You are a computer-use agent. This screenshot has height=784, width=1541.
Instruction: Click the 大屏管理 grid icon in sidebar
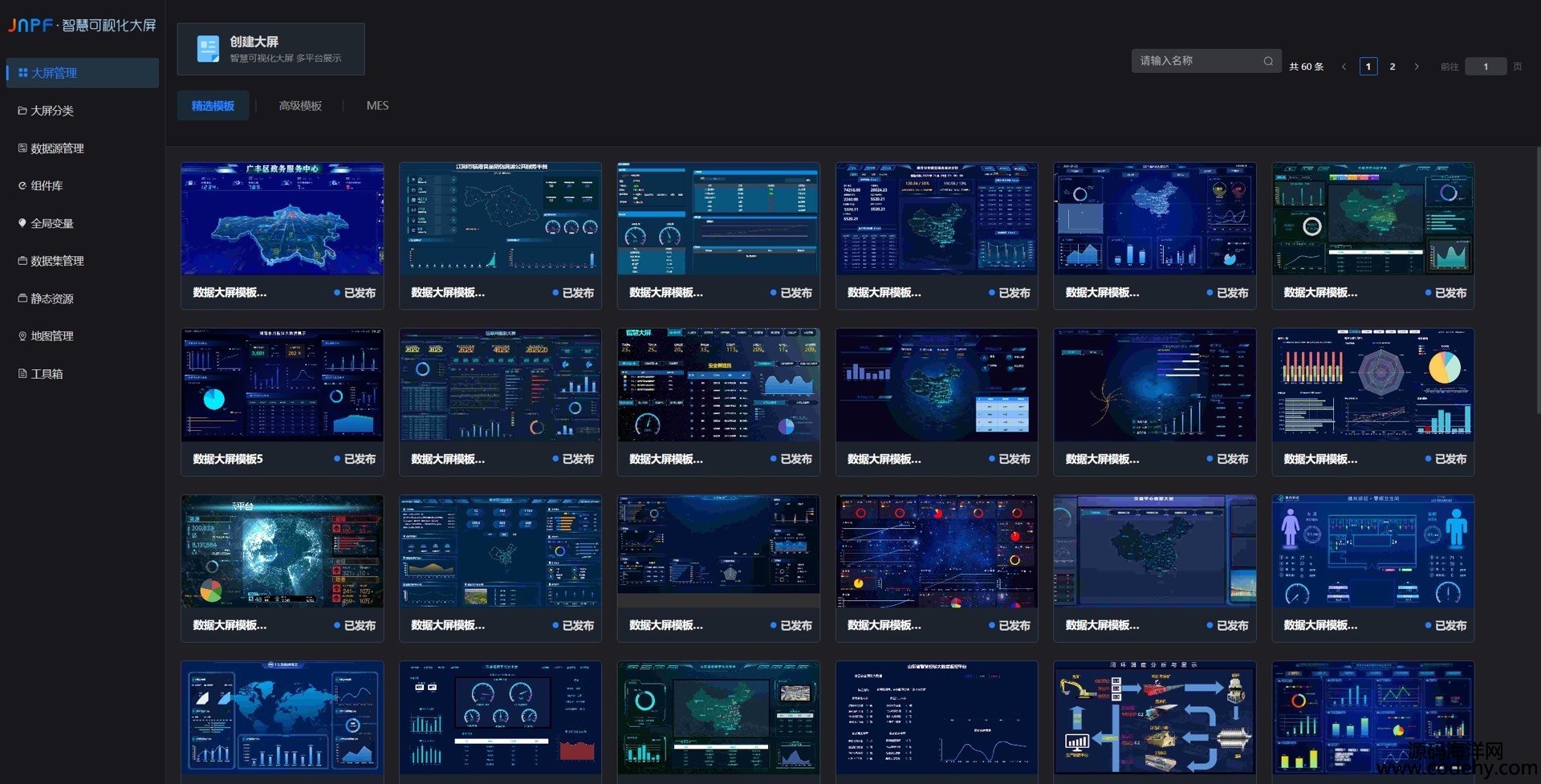point(23,73)
